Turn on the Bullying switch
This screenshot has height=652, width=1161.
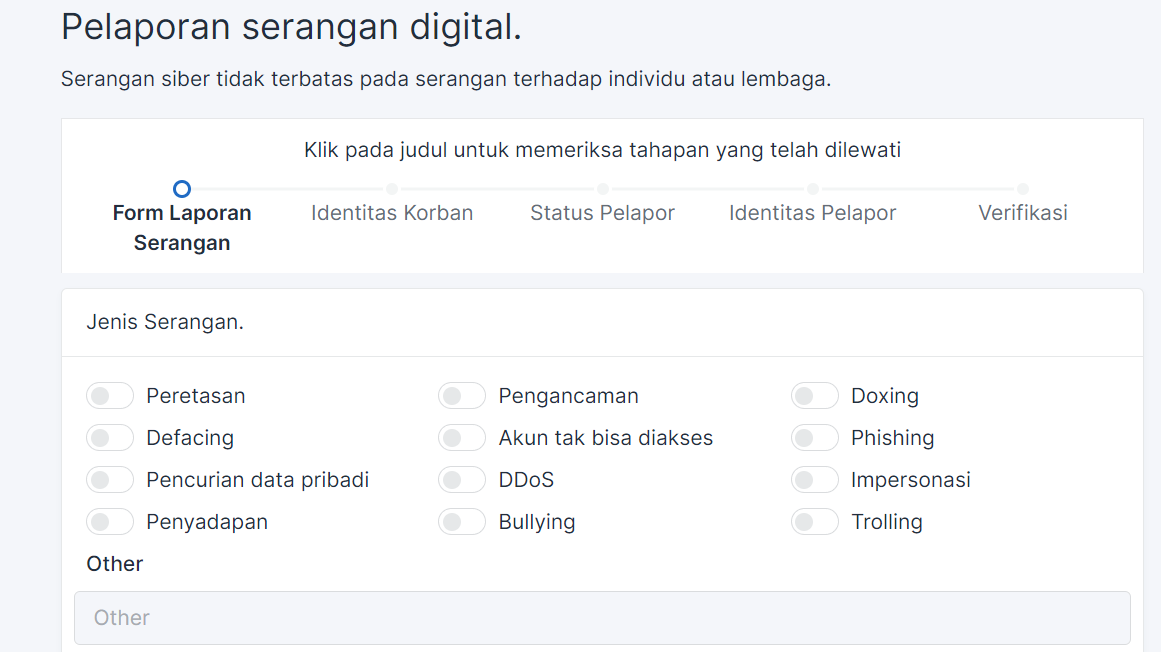pyautogui.click(x=462, y=522)
